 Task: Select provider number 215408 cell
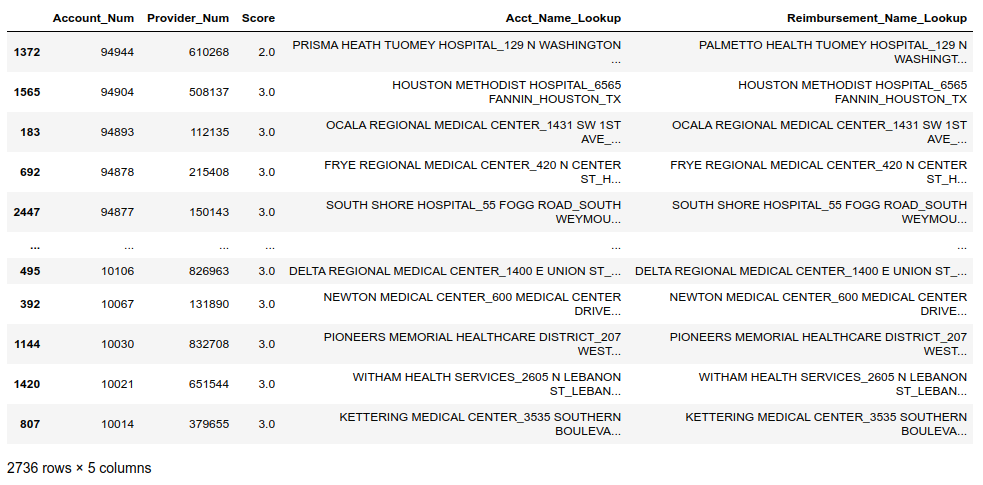click(x=209, y=172)
